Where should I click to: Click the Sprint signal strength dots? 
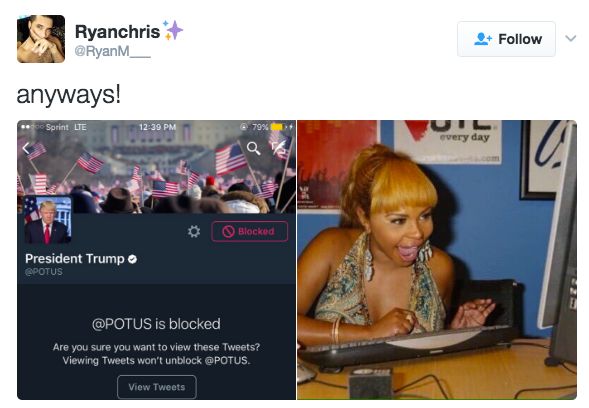coord(32,127)
